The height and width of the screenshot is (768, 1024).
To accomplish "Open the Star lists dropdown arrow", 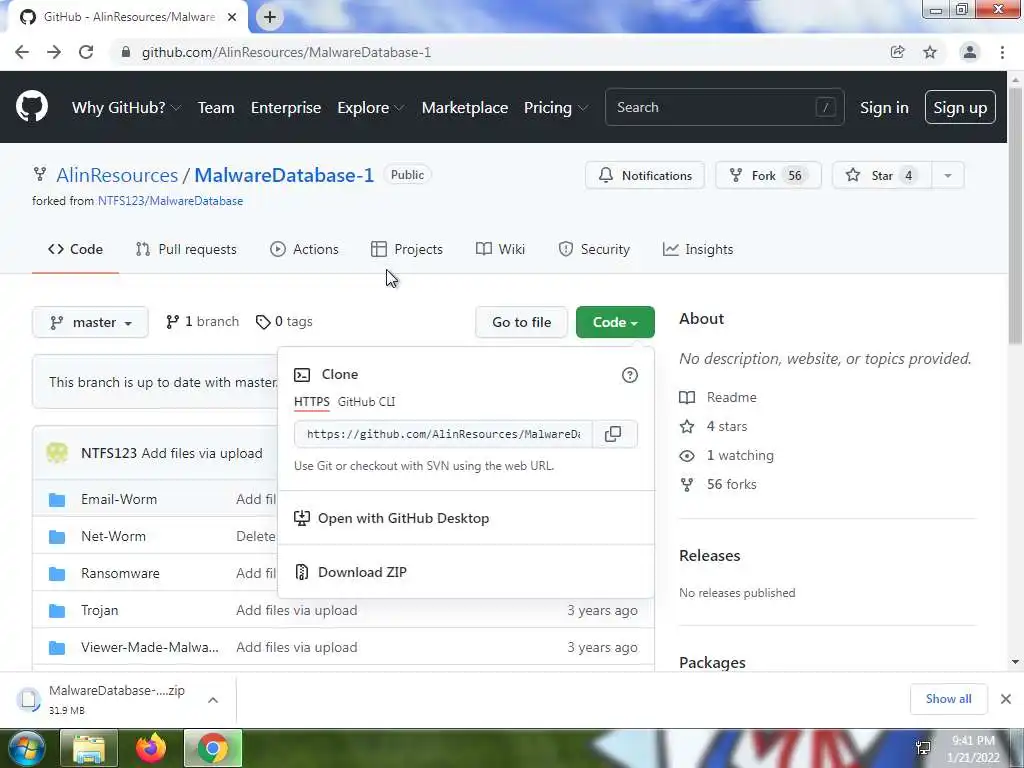I will [948, 176].
